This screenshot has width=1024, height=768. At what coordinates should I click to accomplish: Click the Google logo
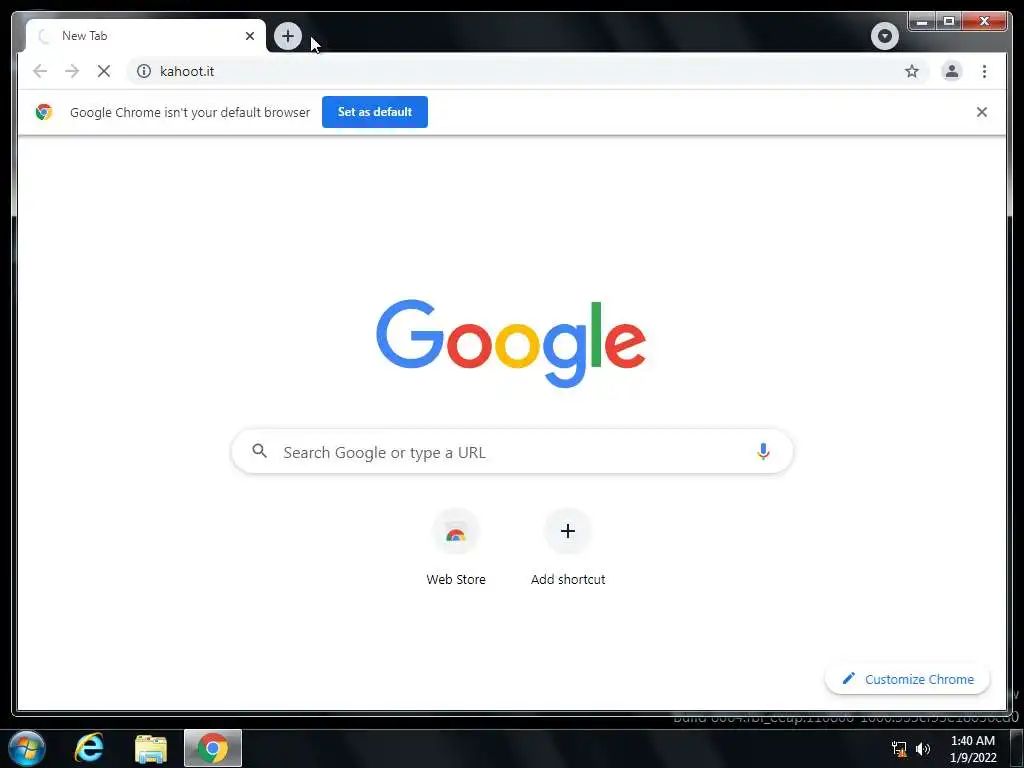pyautogui.click(x=511, y=342)
